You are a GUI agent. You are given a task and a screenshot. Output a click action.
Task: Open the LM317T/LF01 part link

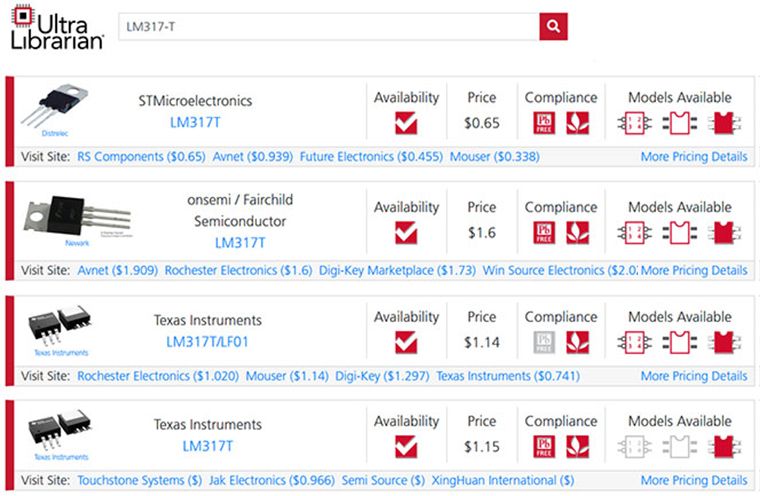(x=207, y=342)
